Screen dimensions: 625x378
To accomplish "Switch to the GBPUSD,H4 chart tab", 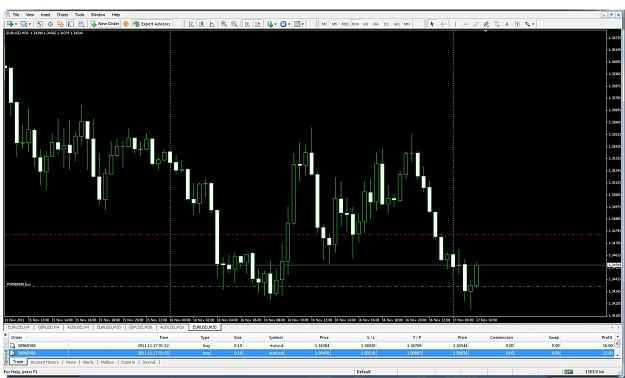I will [x=49, y=327].
